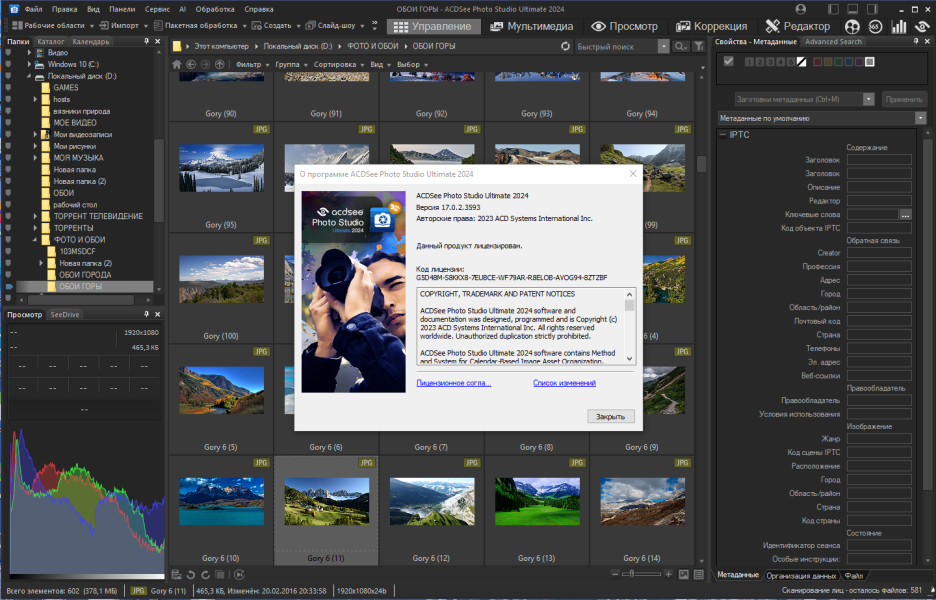
Task: Pin the Folders panel with pushpin icon
Action: point(146,41)
